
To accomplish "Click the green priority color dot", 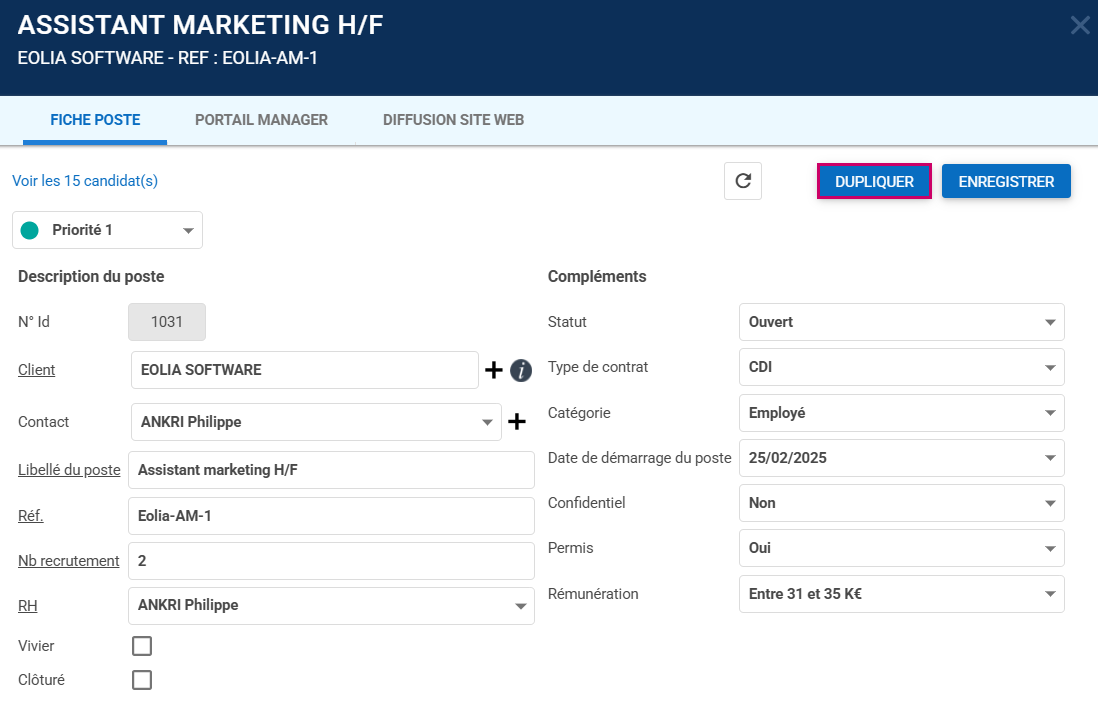I will tap(30, 230).
